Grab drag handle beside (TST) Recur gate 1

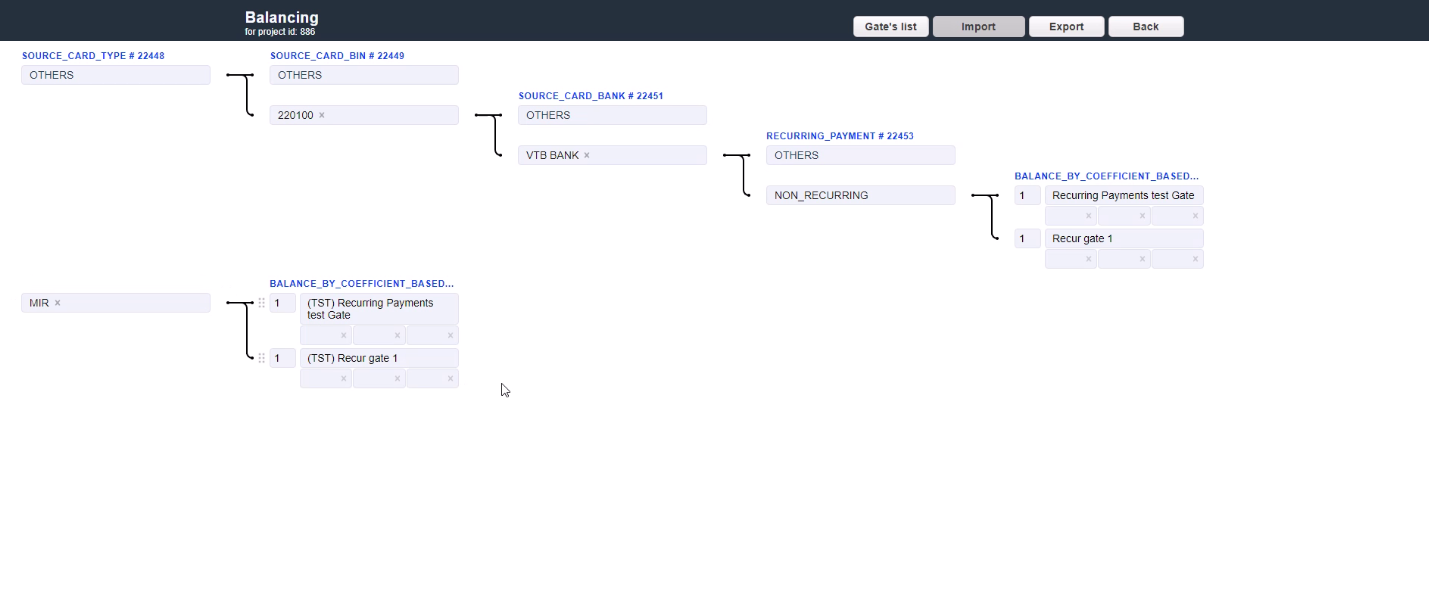click(x=261, y=358)
